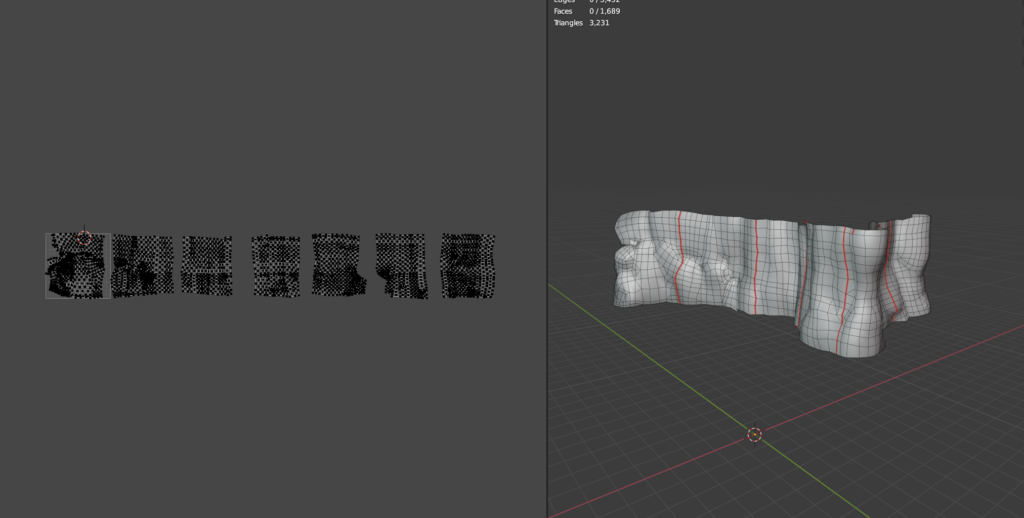Click the 'Triangles' statistics label
1024x518 pixels.
point(568,23)
